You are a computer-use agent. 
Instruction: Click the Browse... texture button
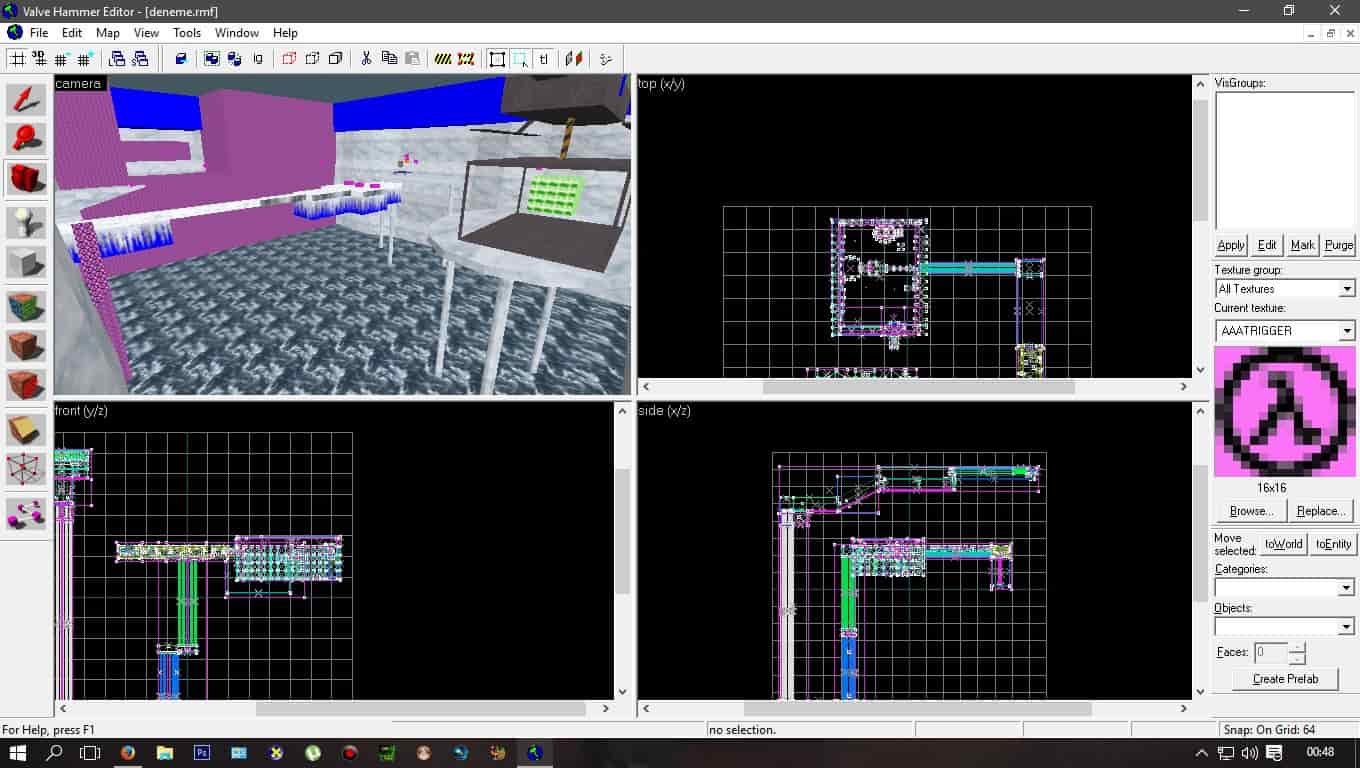coord(1250,511)
